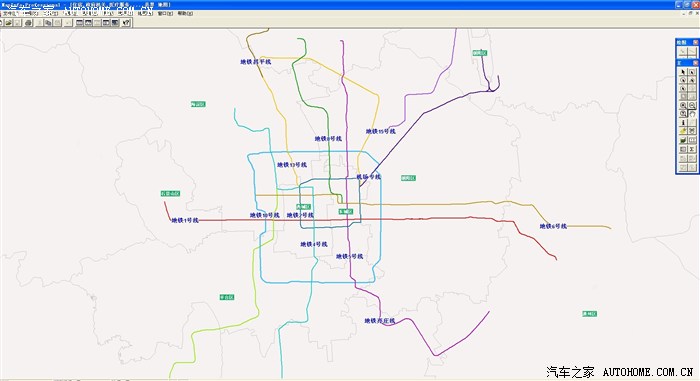Image resolution: width=700 pixels, height=381 pixels.
Task: Click the Open Table folder icon
Action: 8,22
